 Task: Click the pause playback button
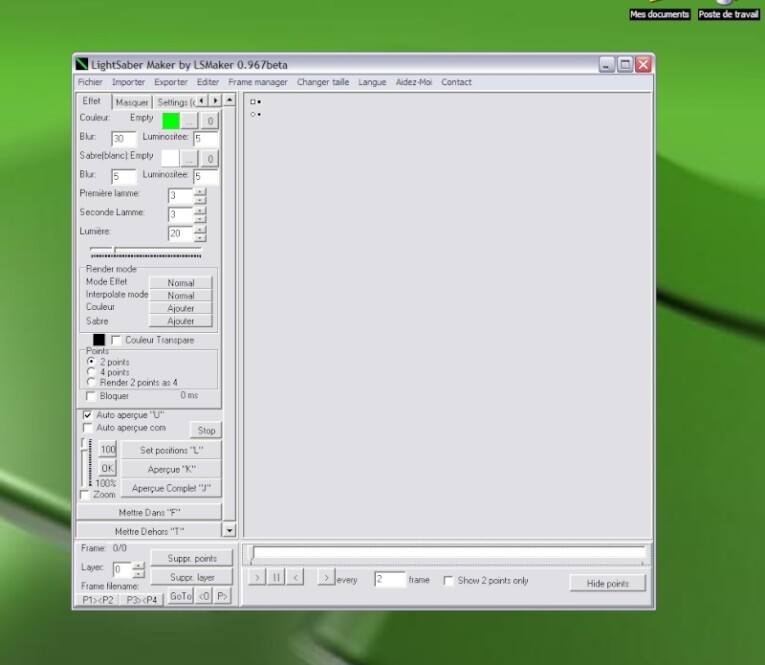tap(276, 578)
